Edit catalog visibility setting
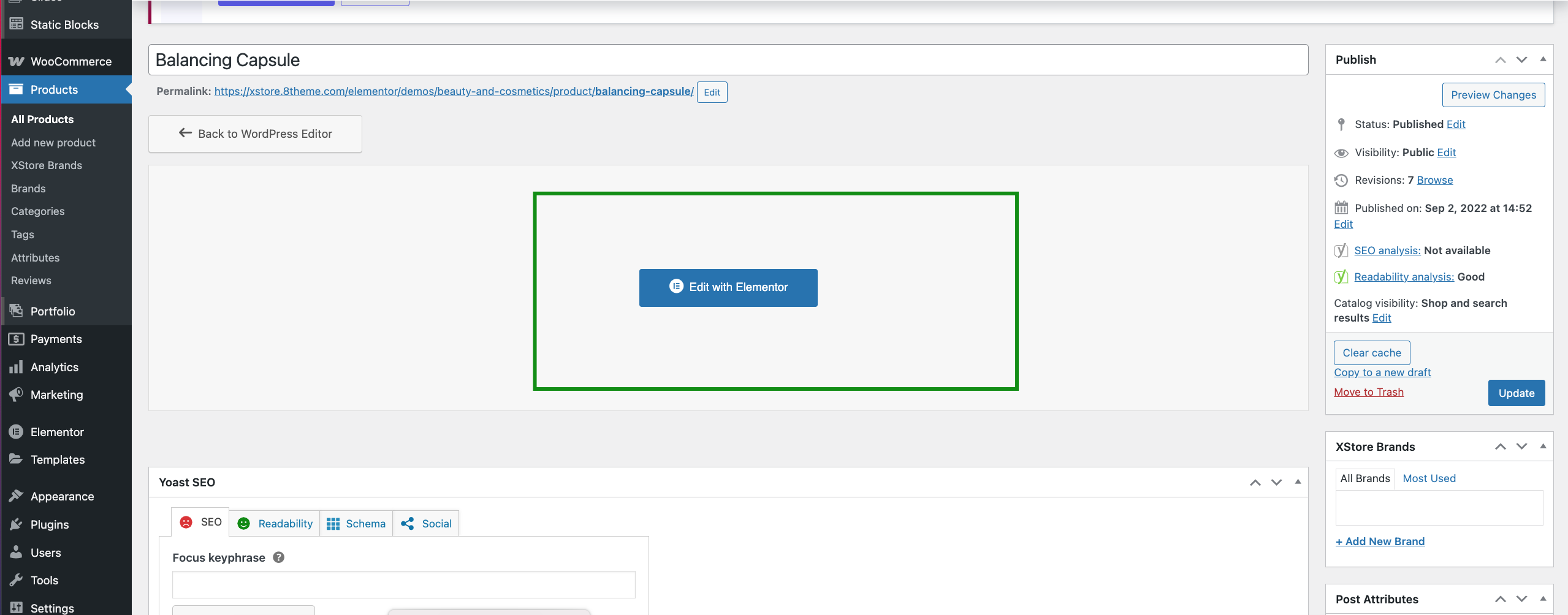1568x615 pixels. pyautogui.click(x=1381, y=318)
